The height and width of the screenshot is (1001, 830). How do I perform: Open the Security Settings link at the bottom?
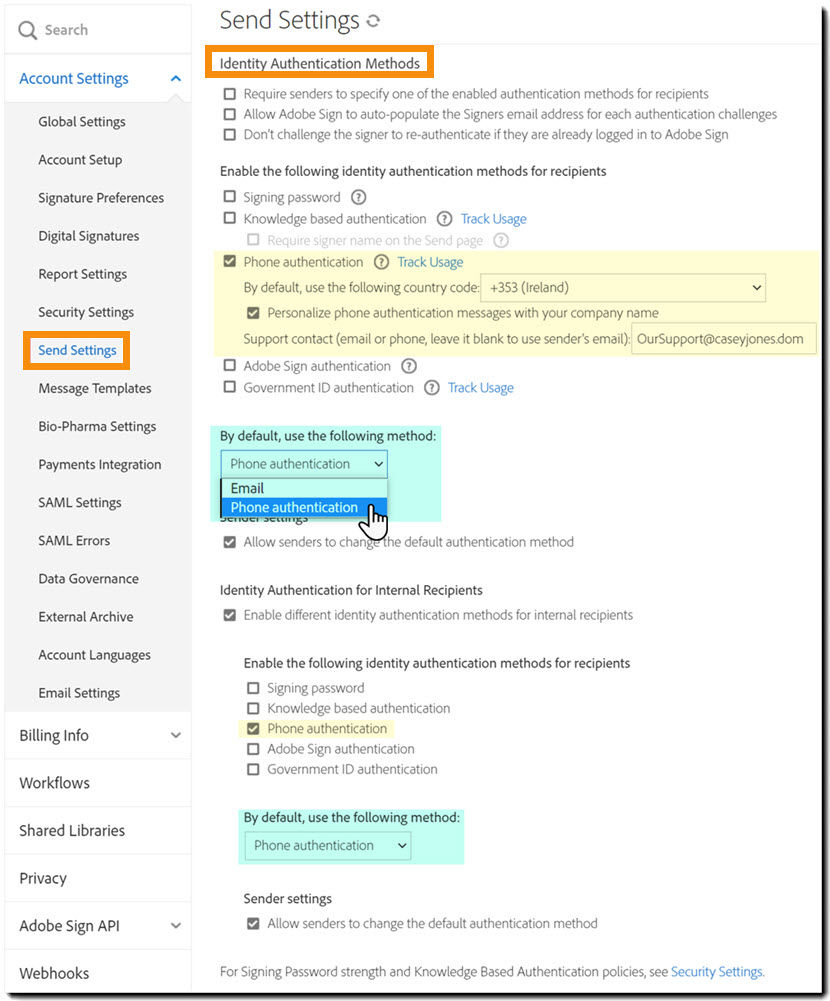717,971
